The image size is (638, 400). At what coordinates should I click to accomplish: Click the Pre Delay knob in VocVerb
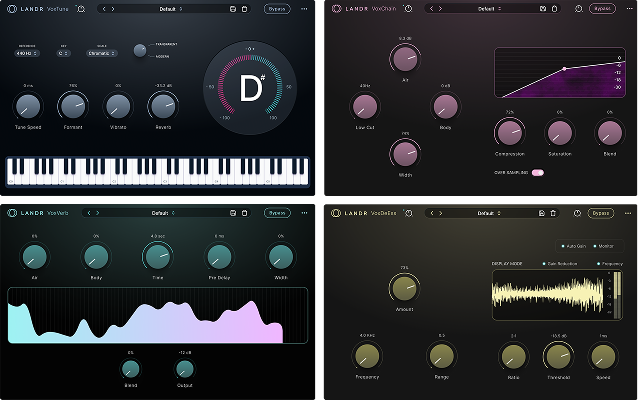click(x=219, y=257)
